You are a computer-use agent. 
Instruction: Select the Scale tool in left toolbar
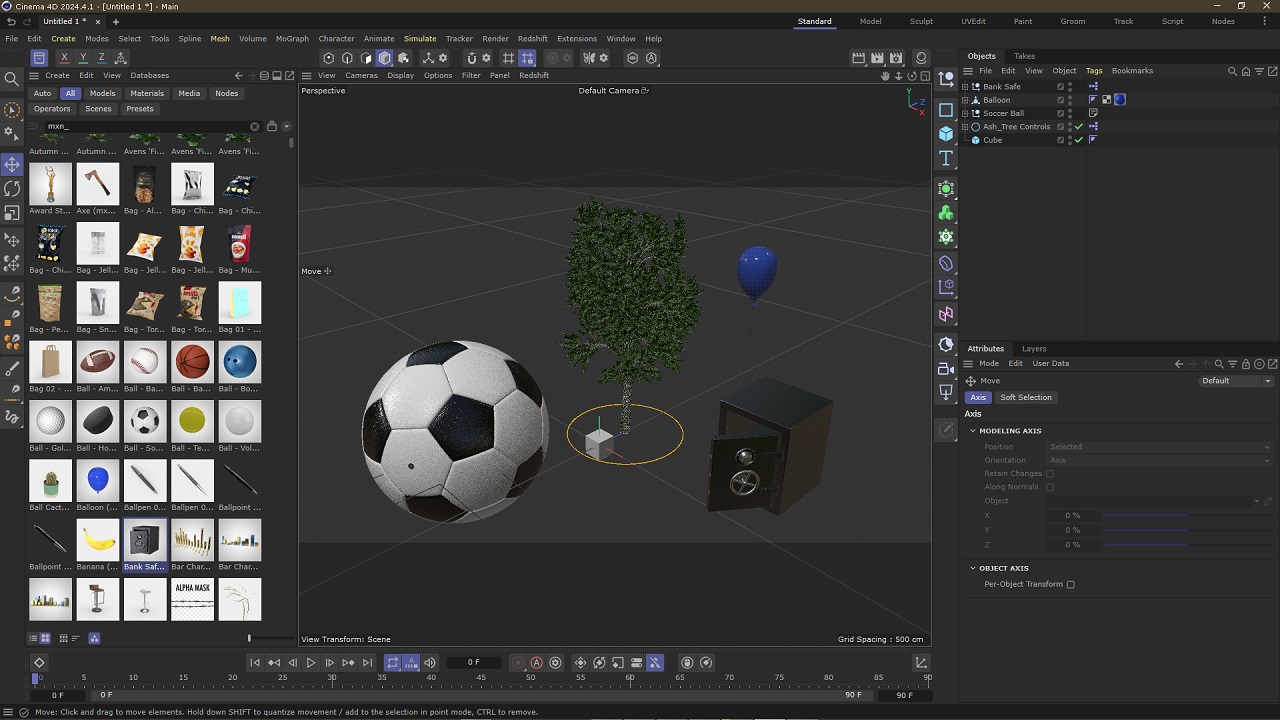[x=12, y=213]
